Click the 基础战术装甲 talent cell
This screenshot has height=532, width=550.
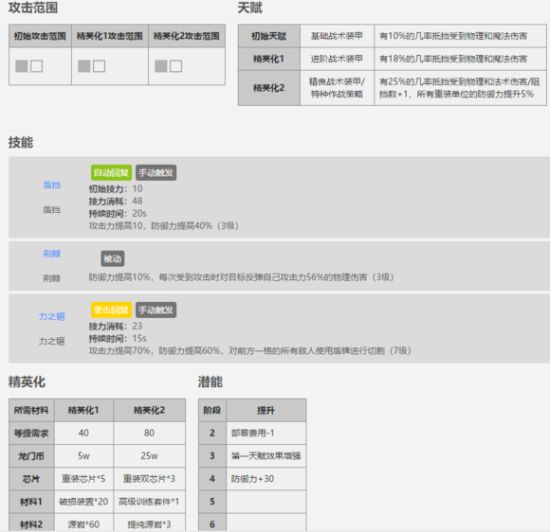pyautogui.click(x=337, y=36)
